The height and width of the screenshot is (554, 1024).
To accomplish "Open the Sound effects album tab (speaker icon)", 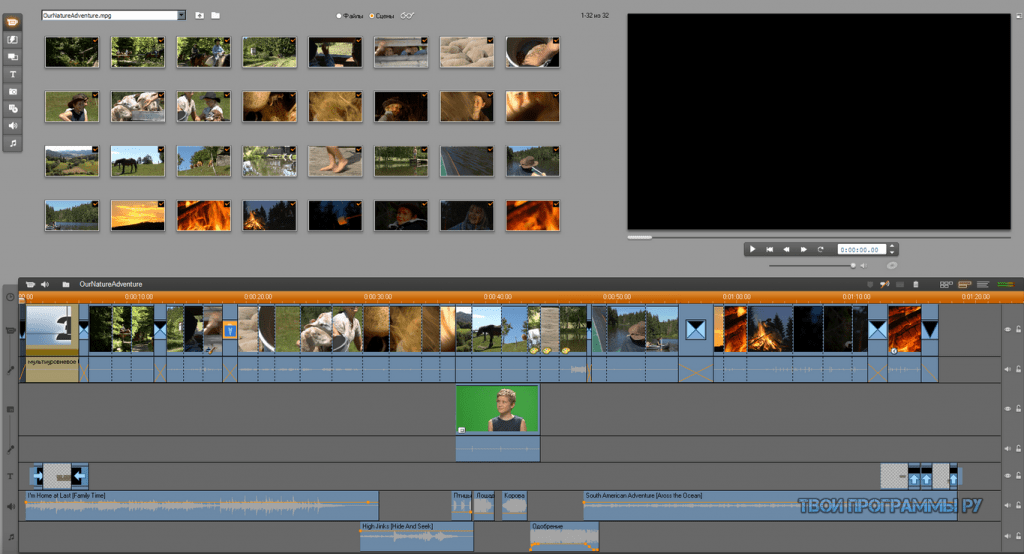I will 12,125.
